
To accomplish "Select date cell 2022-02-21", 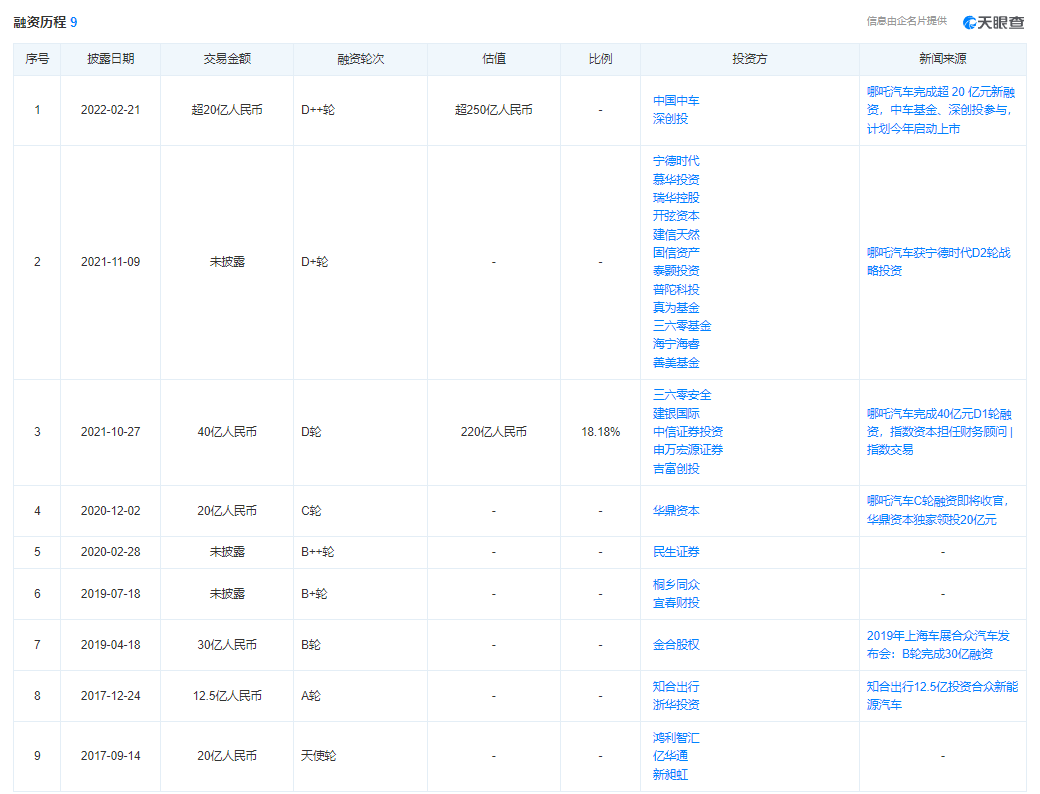I will tap(111, 110).
